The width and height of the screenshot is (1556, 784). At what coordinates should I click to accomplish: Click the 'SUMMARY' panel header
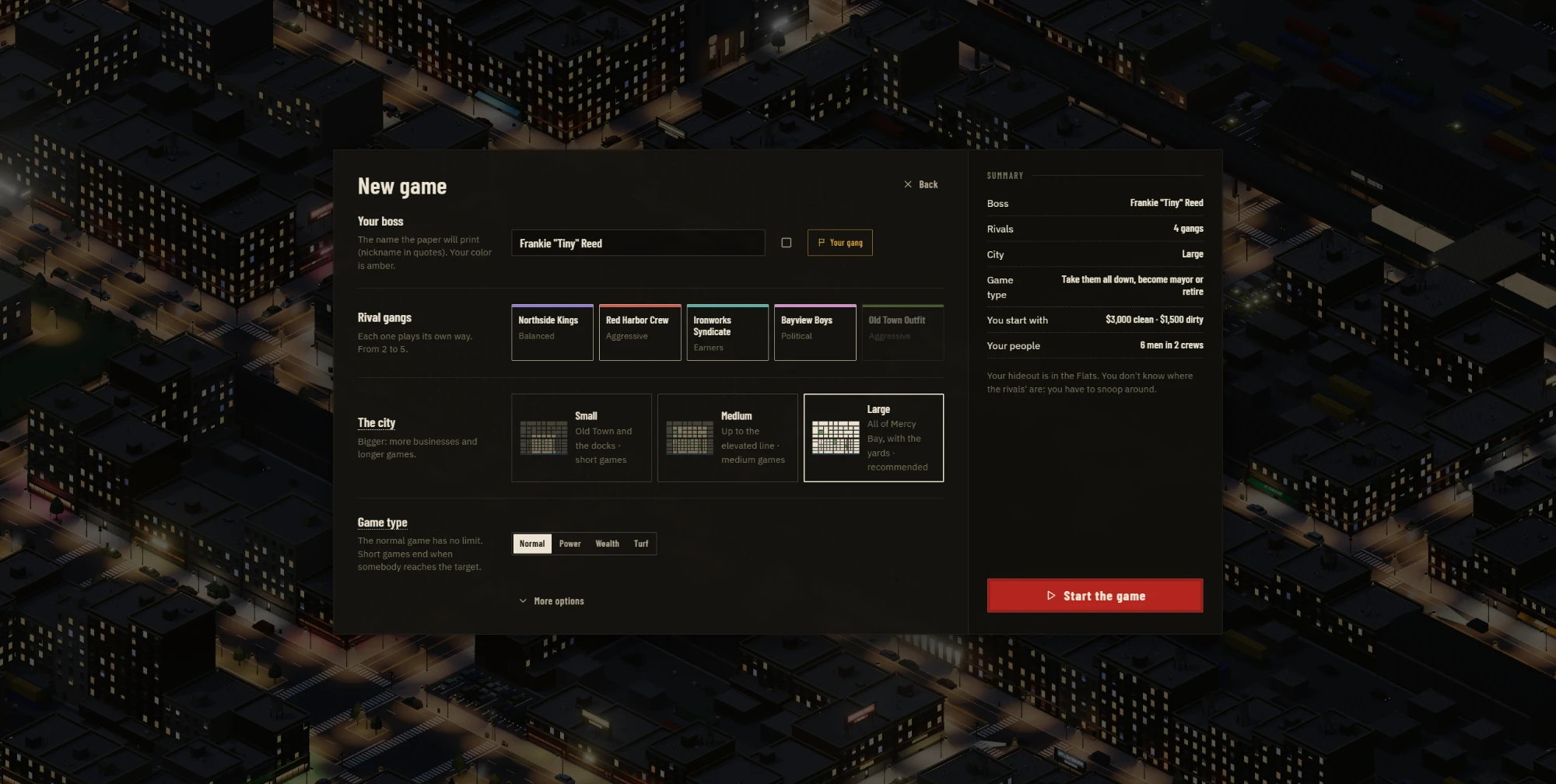[1005, 176]
